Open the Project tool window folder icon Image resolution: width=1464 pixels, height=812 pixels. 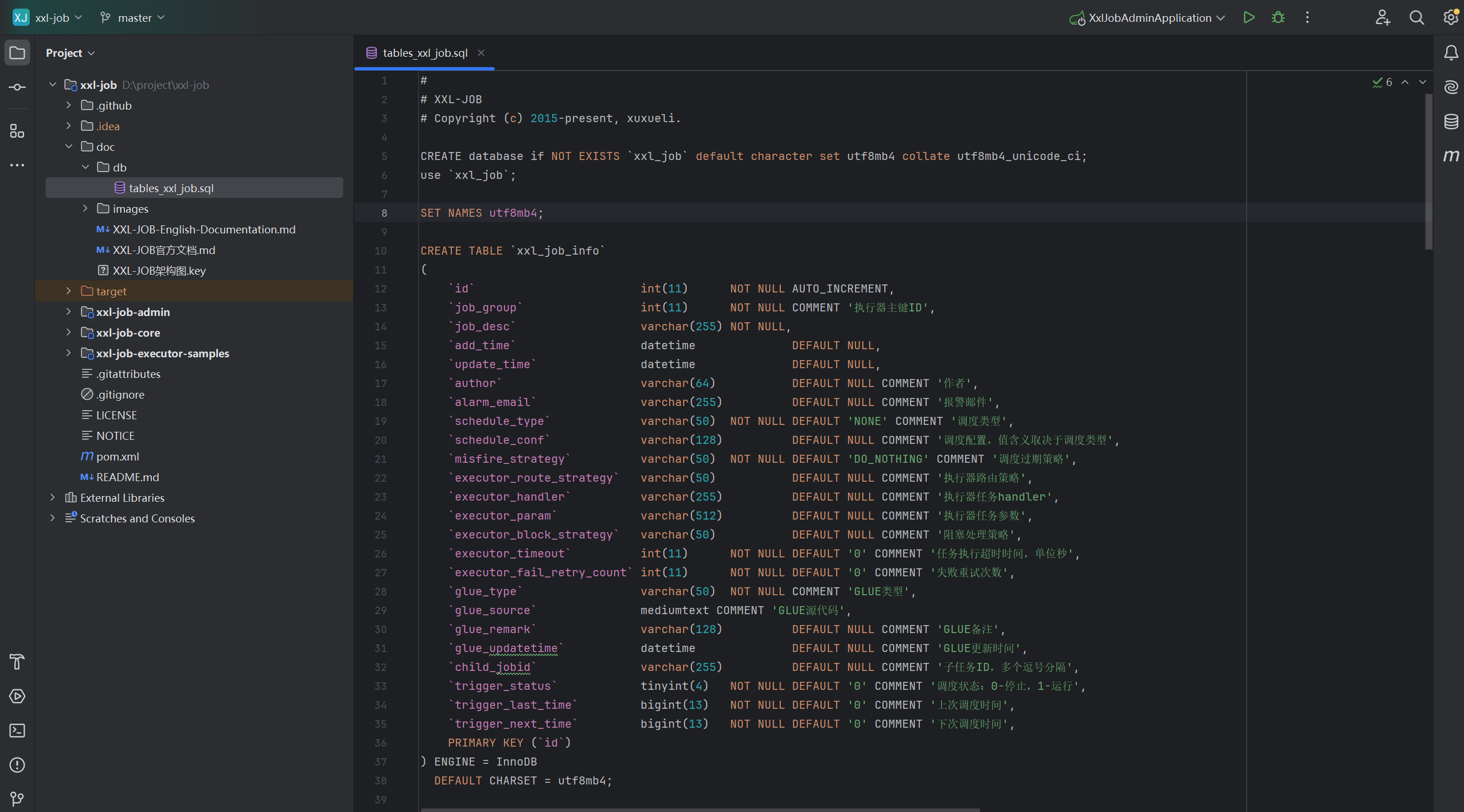(17, 53)
